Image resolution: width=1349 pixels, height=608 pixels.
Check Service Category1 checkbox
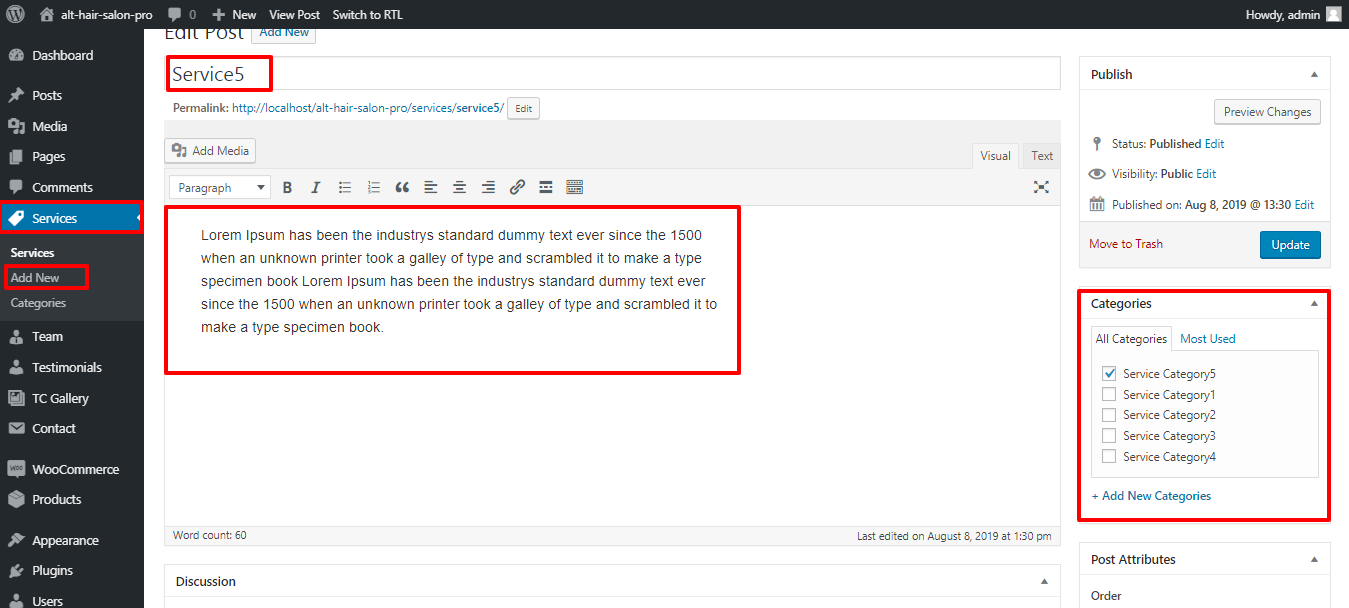coord(1109,394)
